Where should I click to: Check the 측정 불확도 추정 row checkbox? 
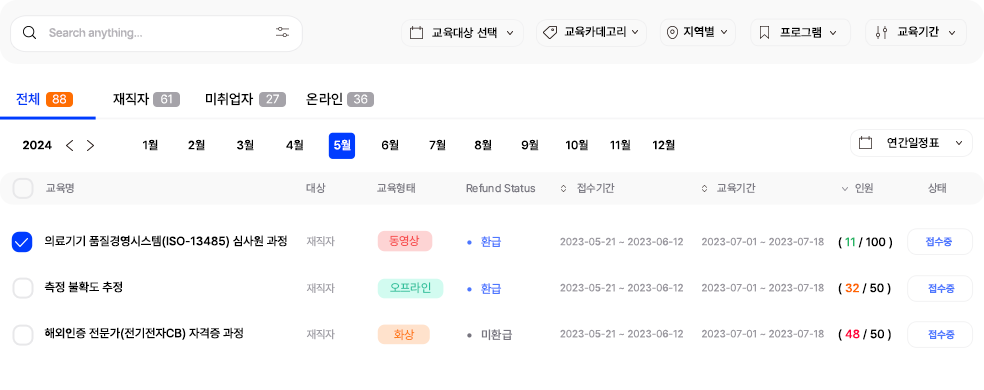[x=23, y=288]
